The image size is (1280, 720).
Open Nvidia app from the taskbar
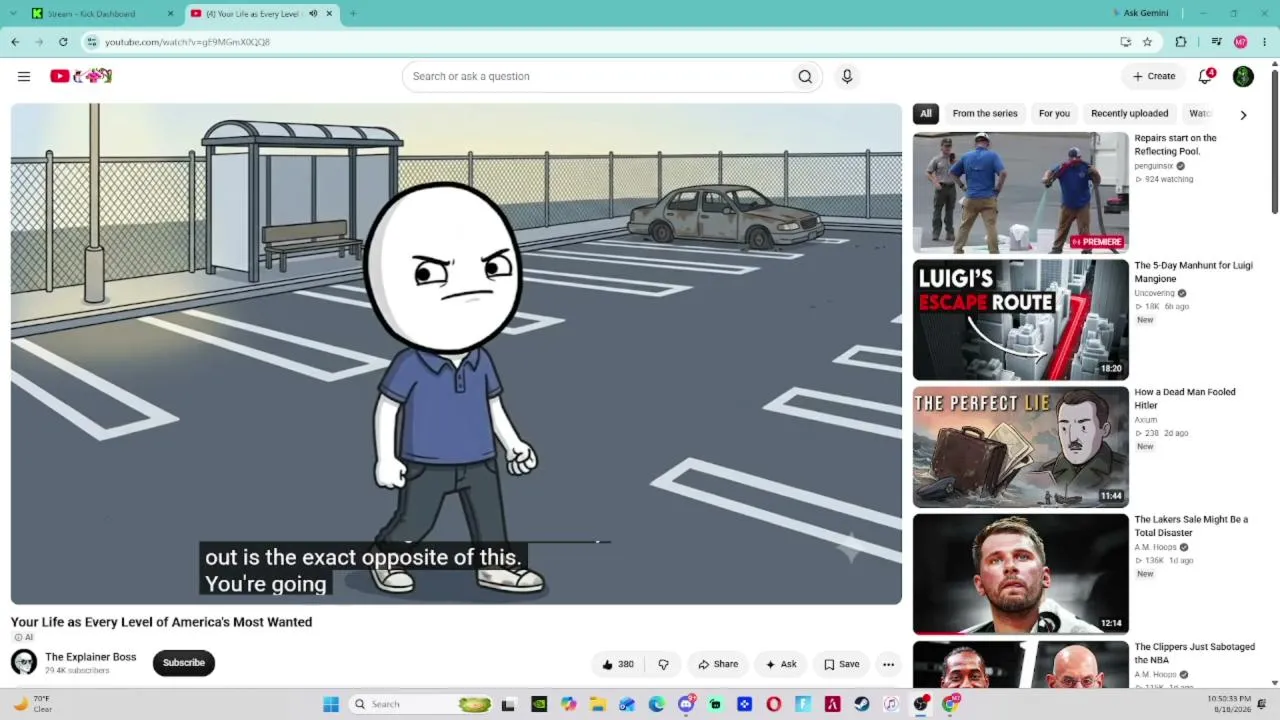[x=539, y=704]
